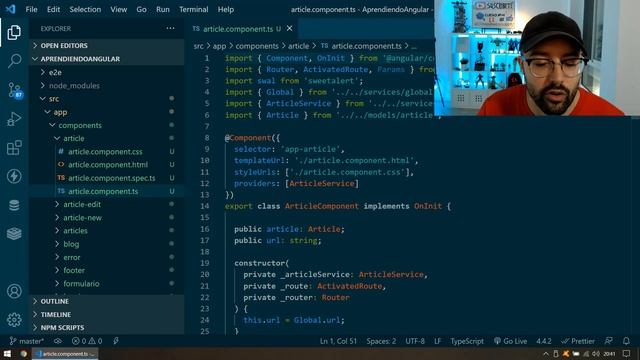This screenshot has width=640, height=360.
Task: Click the master branch status item
Action: [x=27, y=341]
